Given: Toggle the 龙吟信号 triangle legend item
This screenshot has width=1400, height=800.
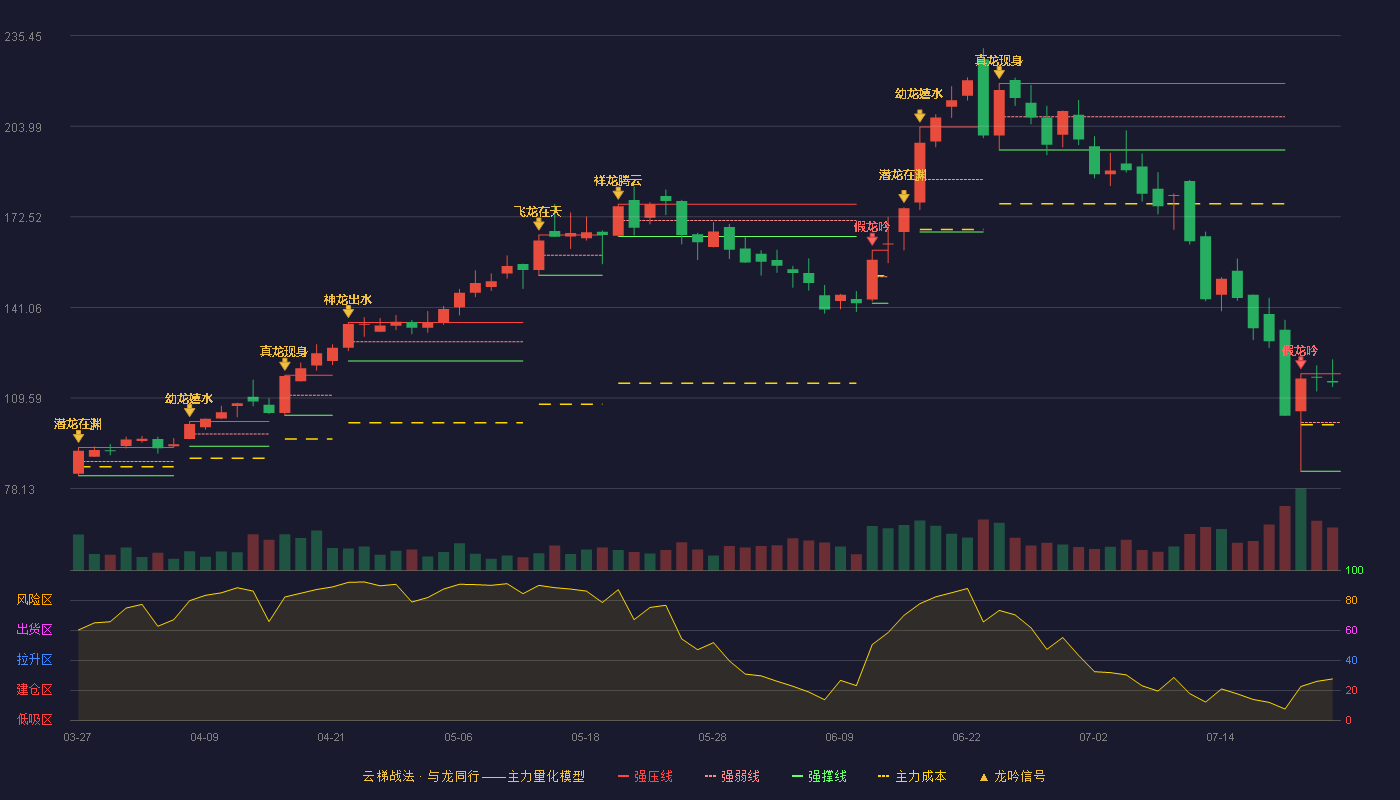Looking at the screenshot, I should coord(1012,776).
